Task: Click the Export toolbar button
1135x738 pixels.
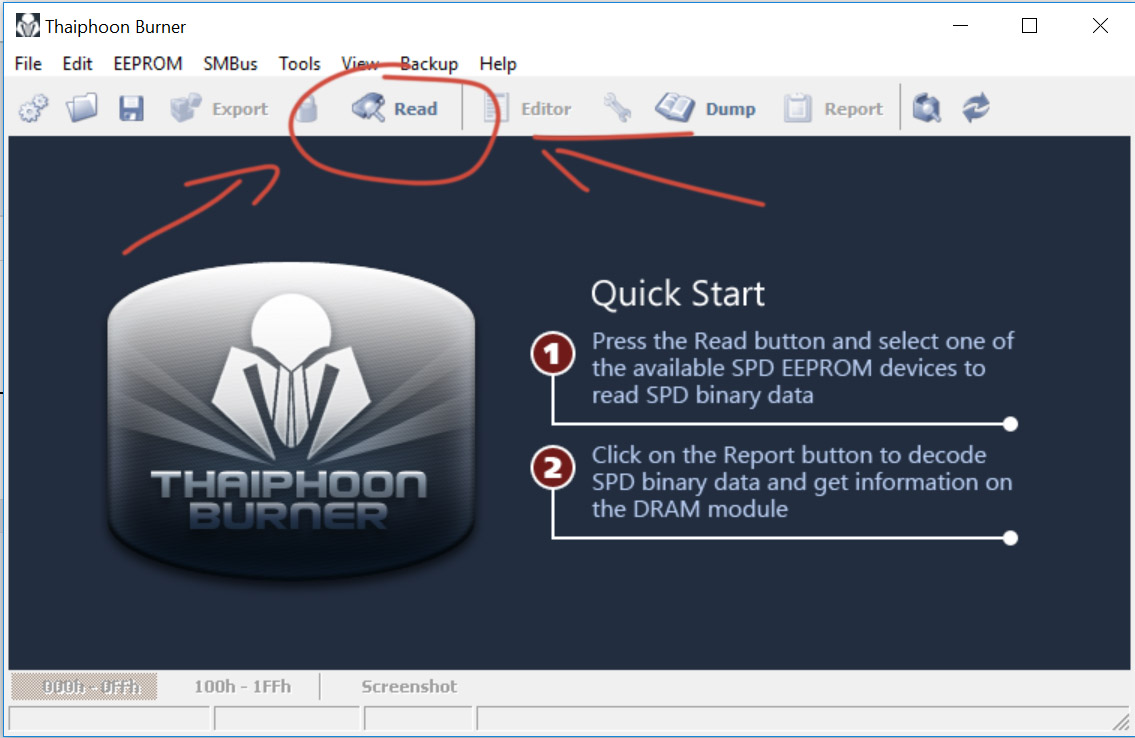Action: (219, 109)
